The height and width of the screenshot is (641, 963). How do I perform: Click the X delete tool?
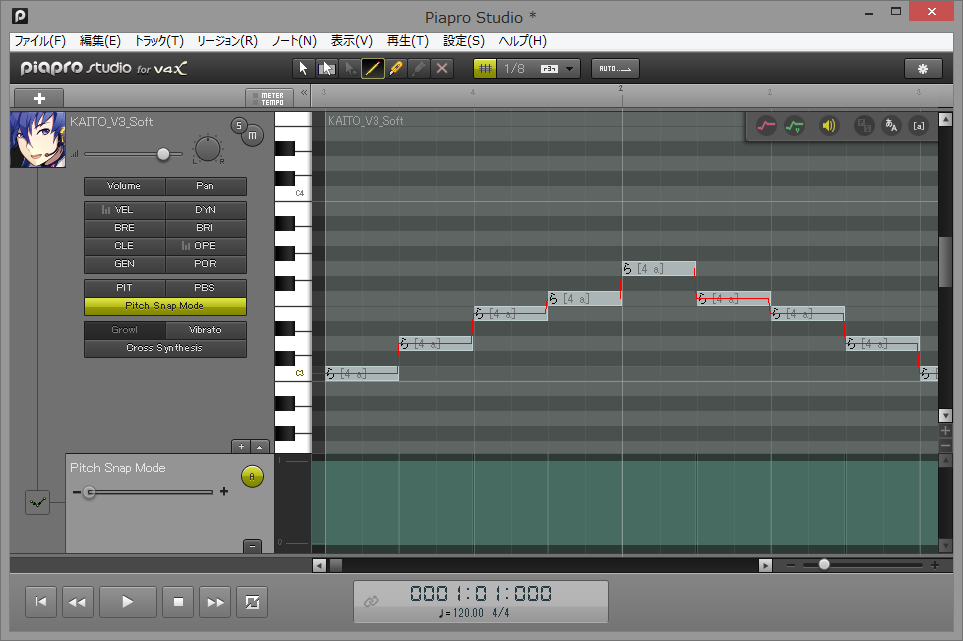[x=442, y=68]
